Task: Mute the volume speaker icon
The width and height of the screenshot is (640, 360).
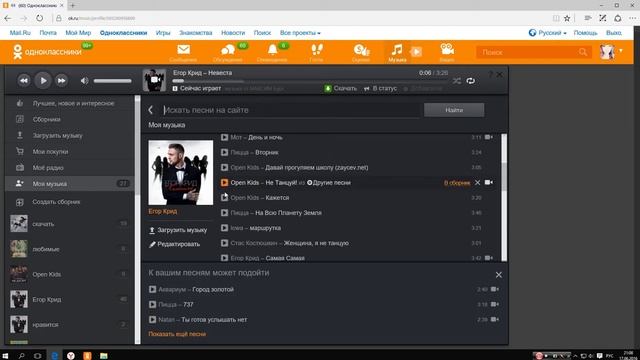Action: tap(84, 81)
